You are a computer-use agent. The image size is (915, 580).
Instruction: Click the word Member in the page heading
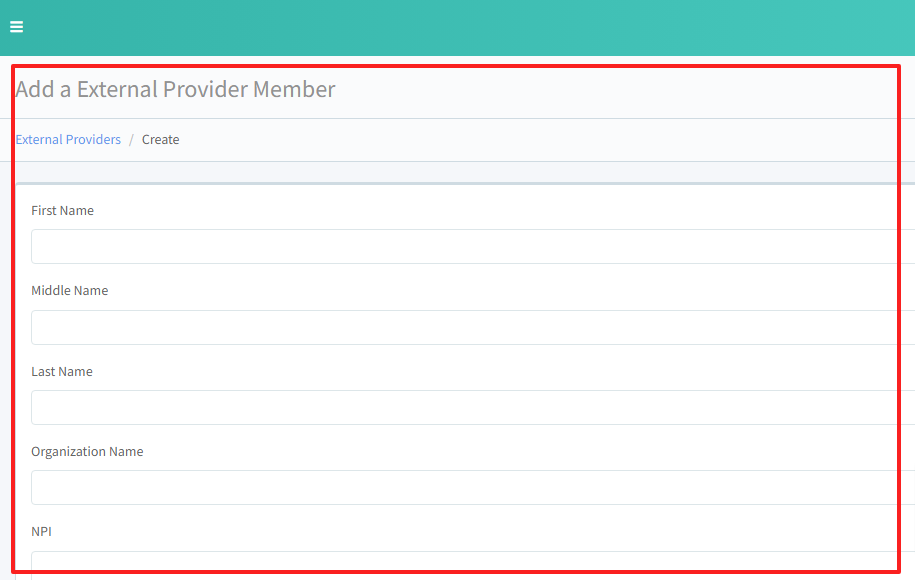point(293,89)
